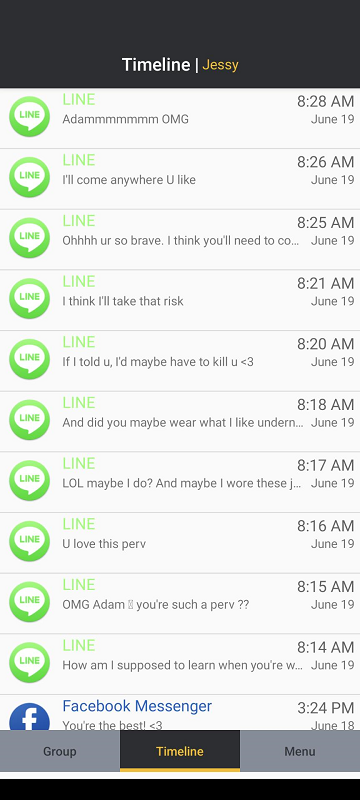Open the 'OMG Adam you're such a perv' message

[x=180, y=604]
